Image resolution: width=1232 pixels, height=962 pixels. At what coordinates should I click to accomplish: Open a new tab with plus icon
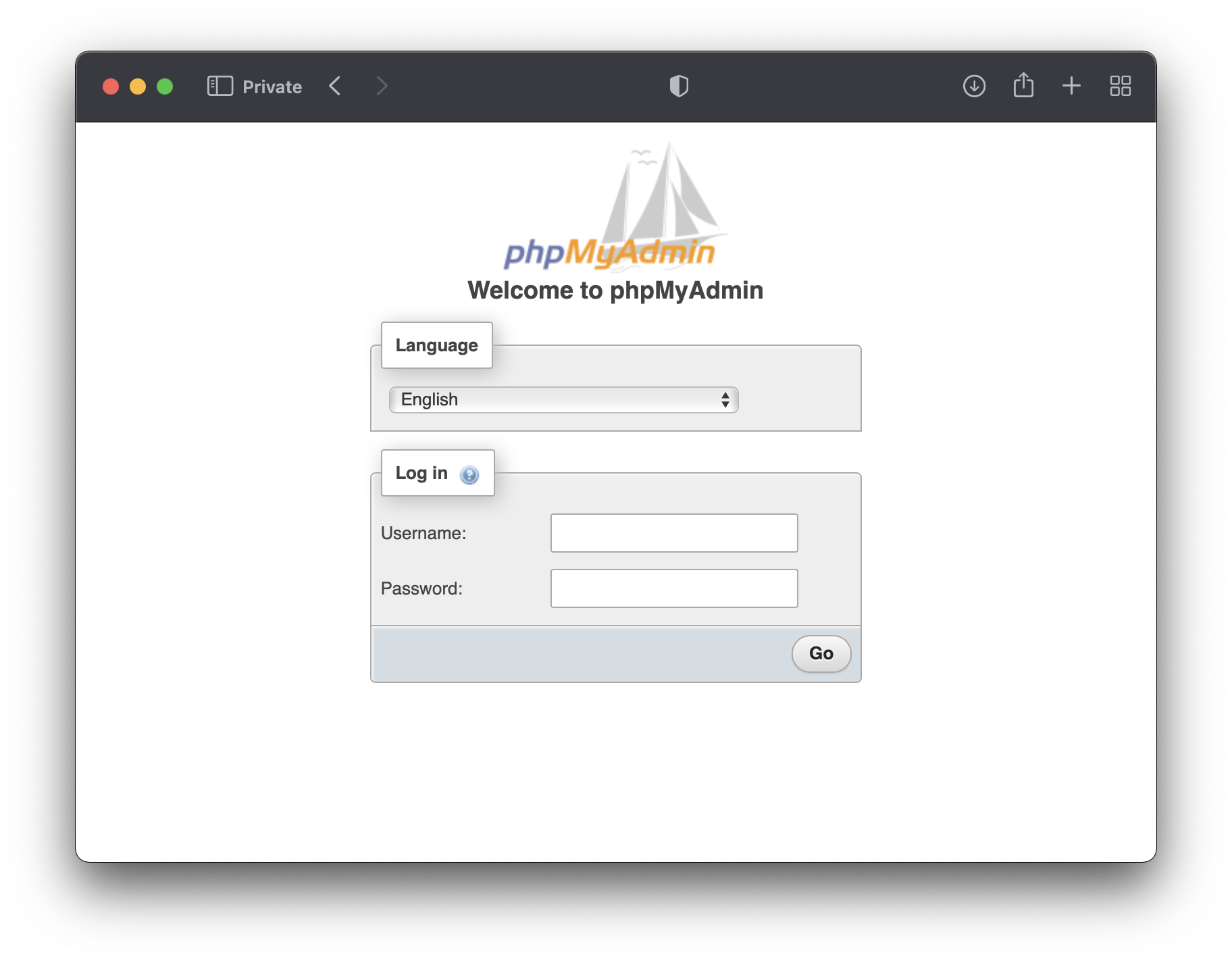click(1071, 86)
